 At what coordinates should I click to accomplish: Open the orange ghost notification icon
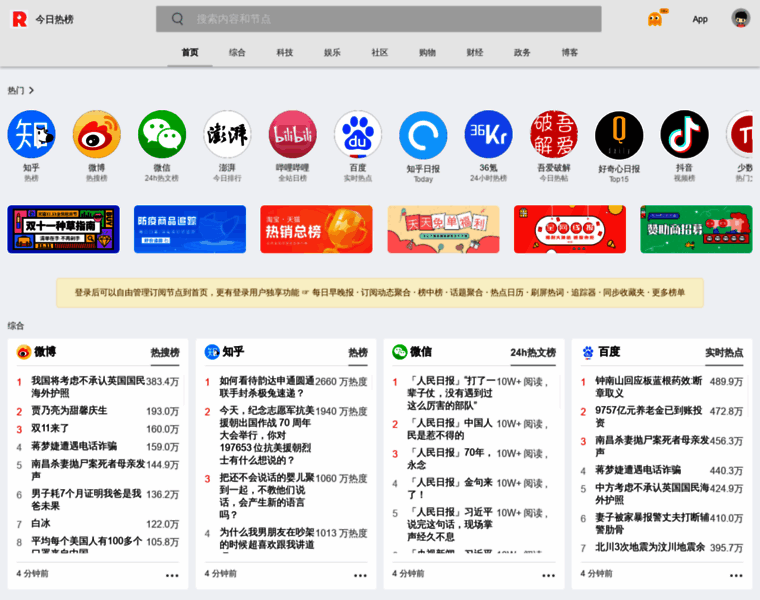coord(656,18)
